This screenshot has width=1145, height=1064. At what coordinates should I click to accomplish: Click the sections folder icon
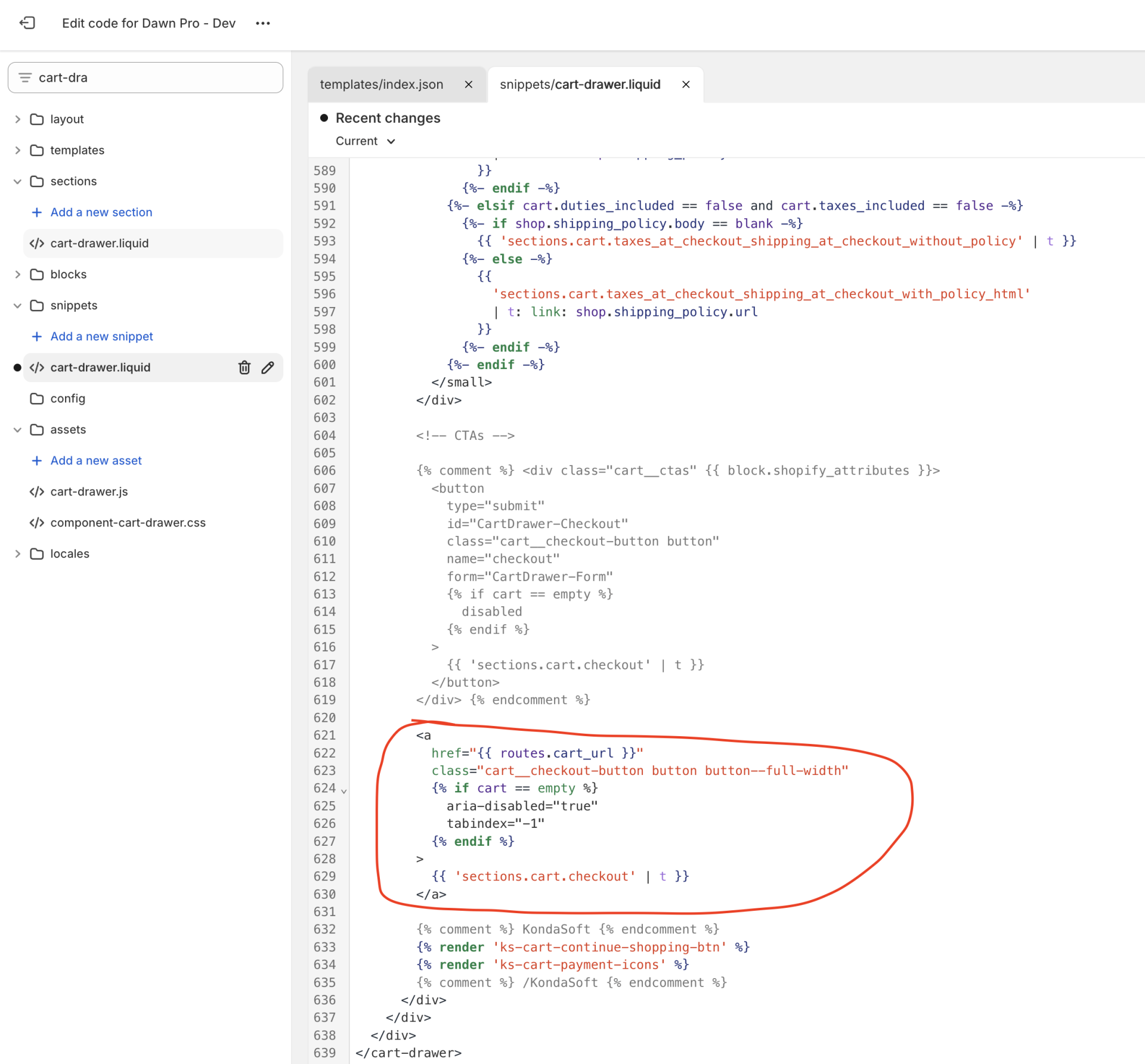(x=37, y=181)
